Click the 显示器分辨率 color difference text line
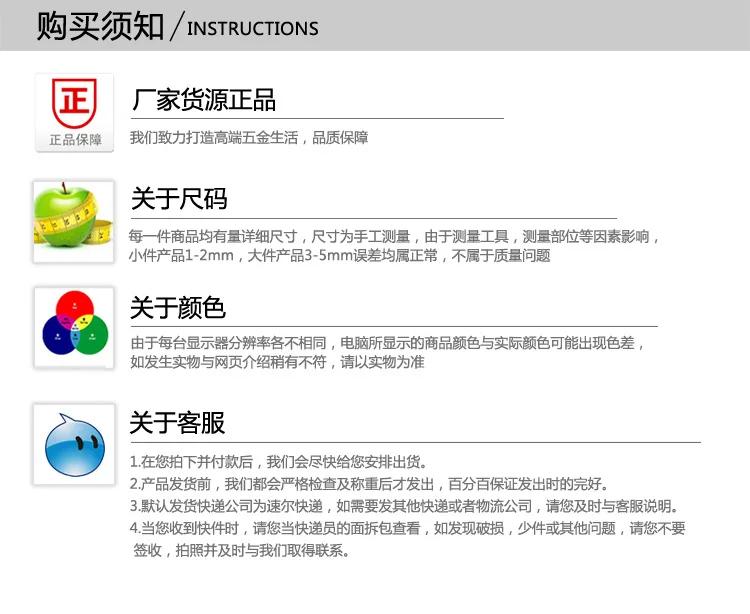Viewport: 750px width, 614px height. tap(388, 343)
